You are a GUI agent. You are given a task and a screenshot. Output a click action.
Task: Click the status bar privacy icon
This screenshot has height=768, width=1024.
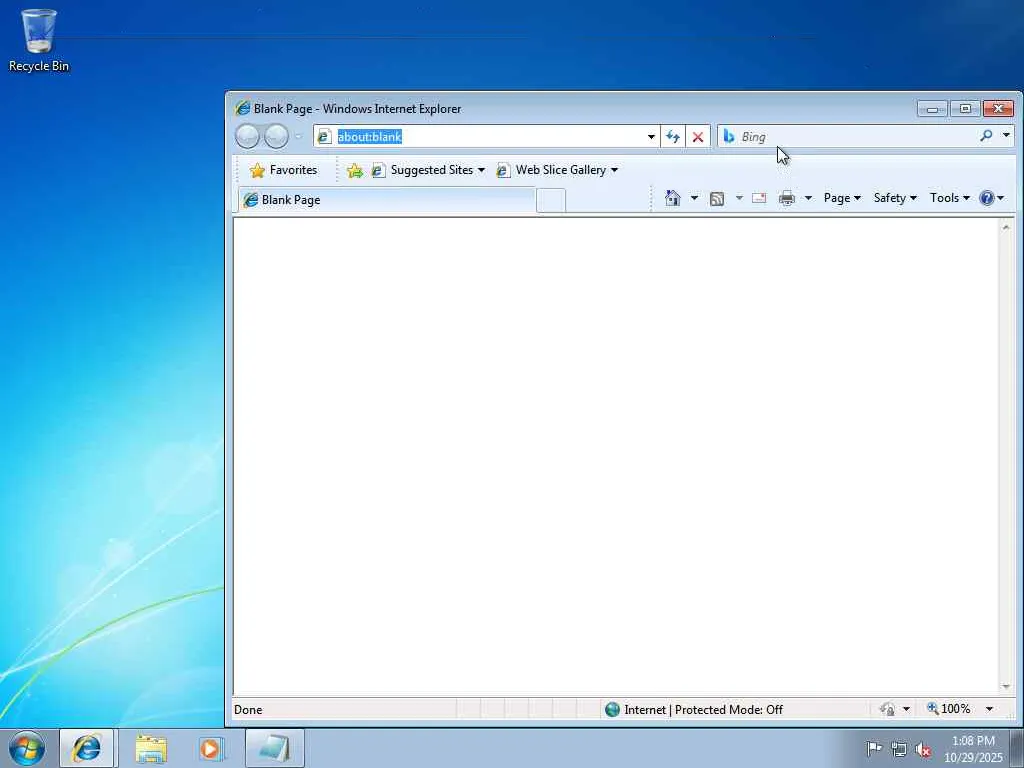click(x=887, y=709)
